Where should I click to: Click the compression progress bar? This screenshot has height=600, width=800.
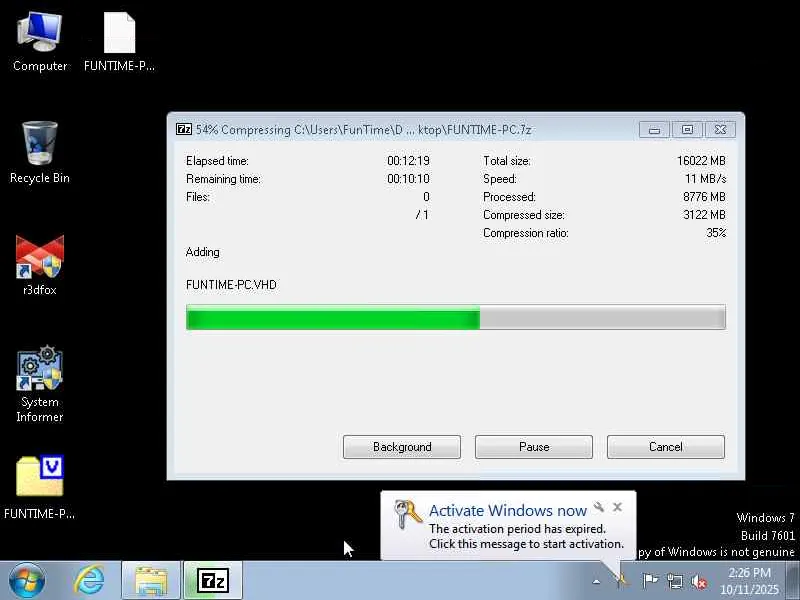[456, 317]
